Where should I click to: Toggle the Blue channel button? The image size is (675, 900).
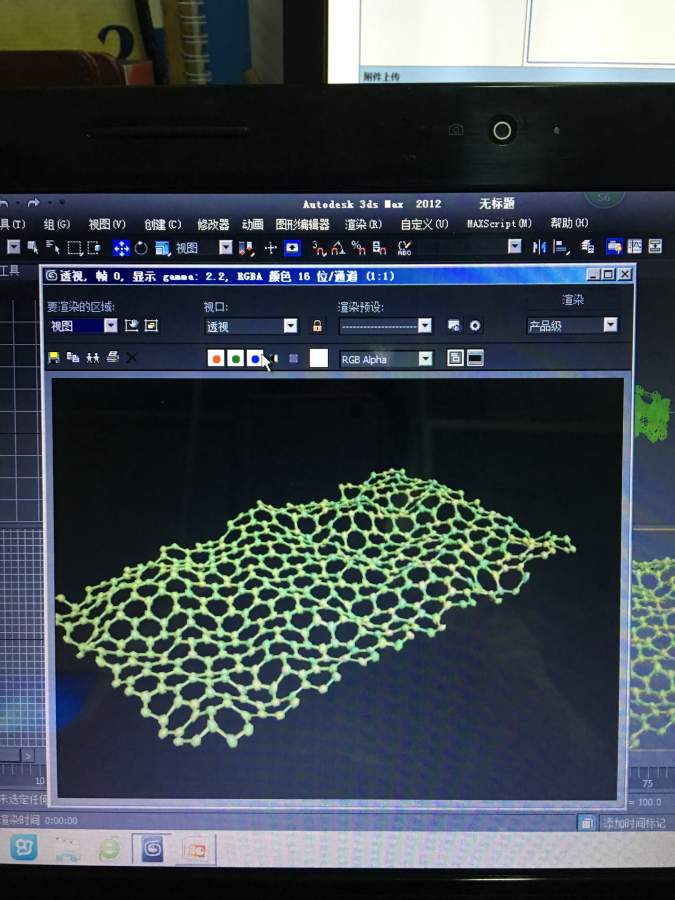pyautogui.click(x=255, y=359)
